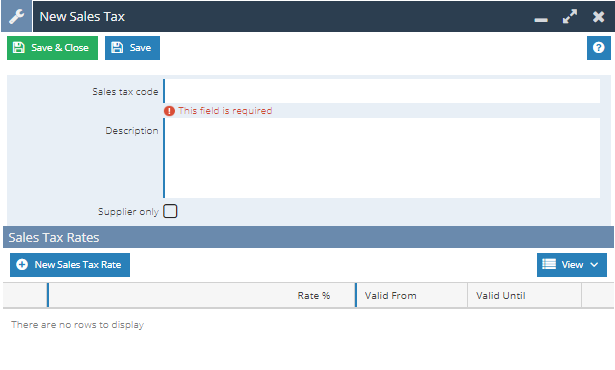Open the View dropdown menu
This screenshot has height=370, width=615.
[571, 265]
